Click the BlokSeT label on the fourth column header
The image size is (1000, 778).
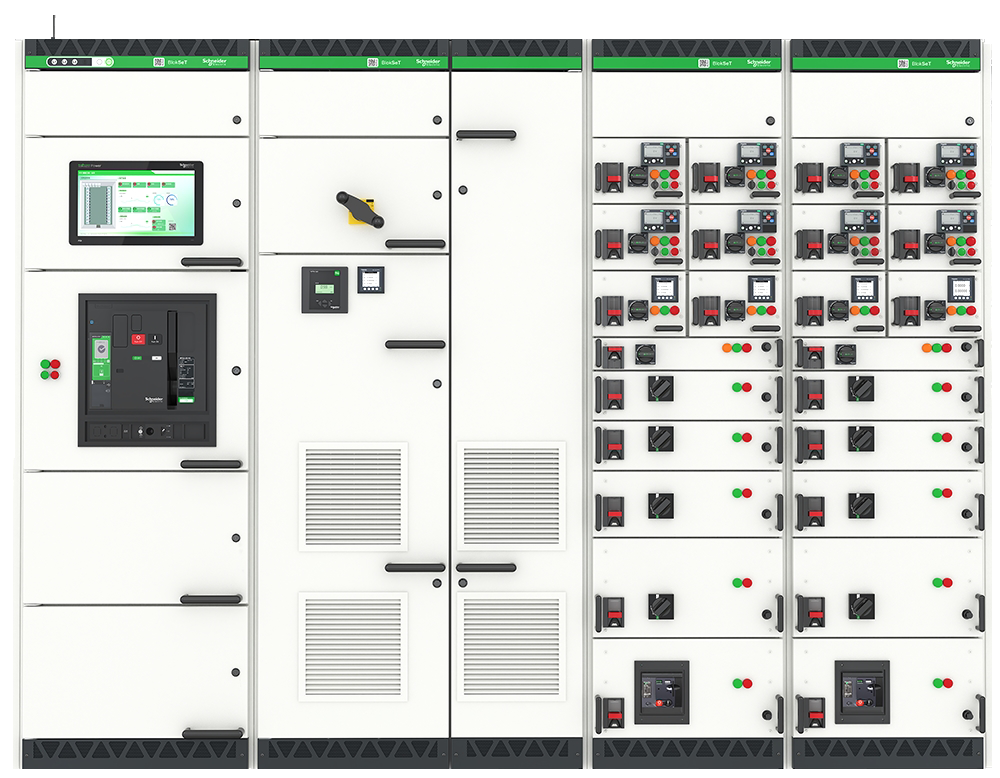point(722,63)
